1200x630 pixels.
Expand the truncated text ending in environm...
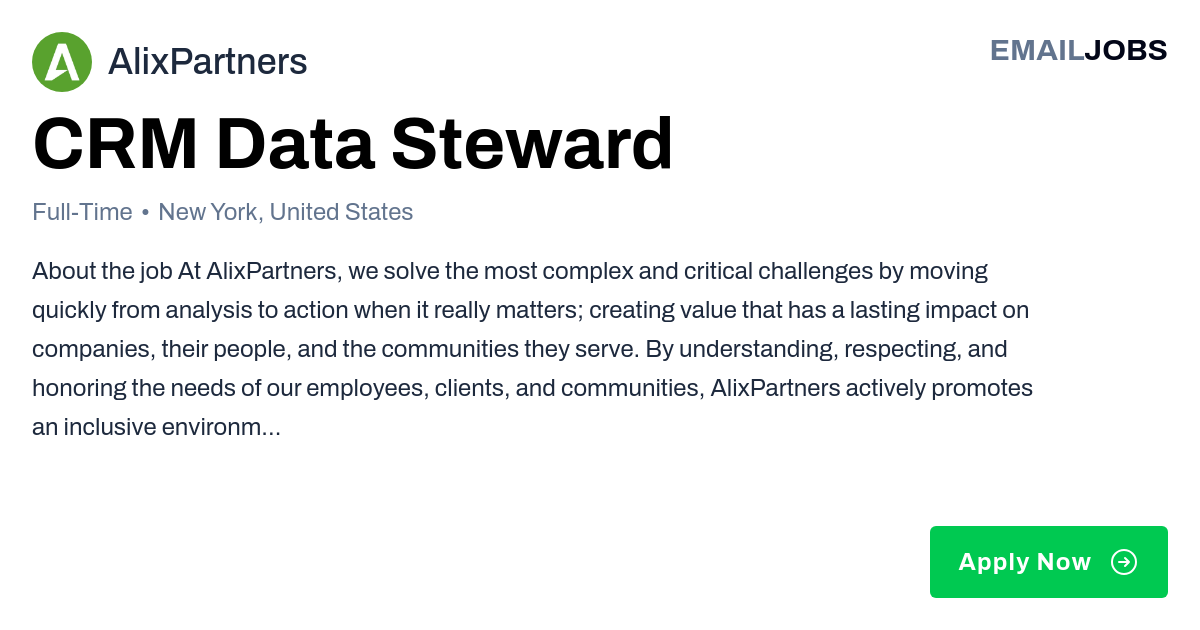point(156,427)
